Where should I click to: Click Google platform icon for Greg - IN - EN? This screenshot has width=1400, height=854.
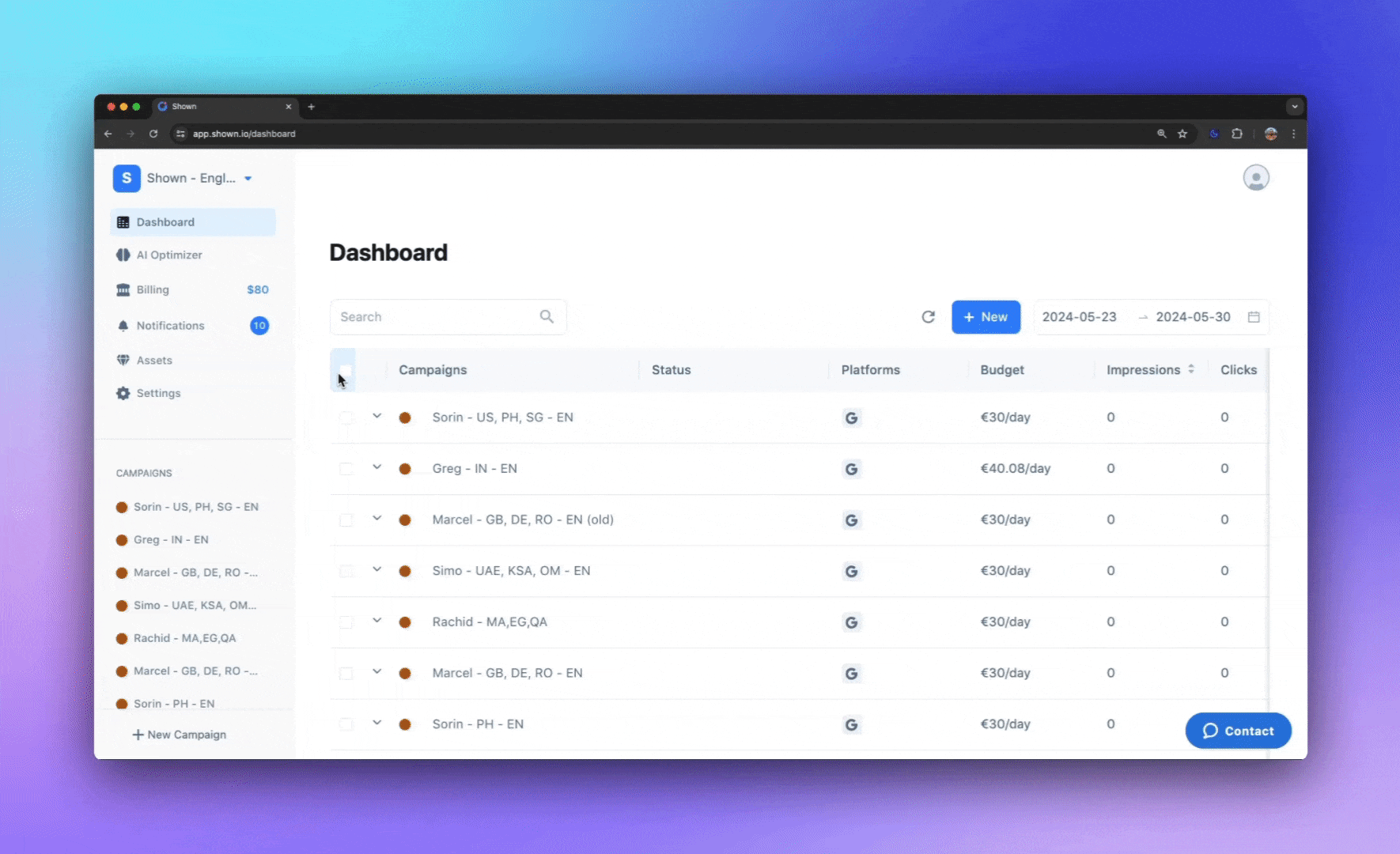(x=851, y=469)
